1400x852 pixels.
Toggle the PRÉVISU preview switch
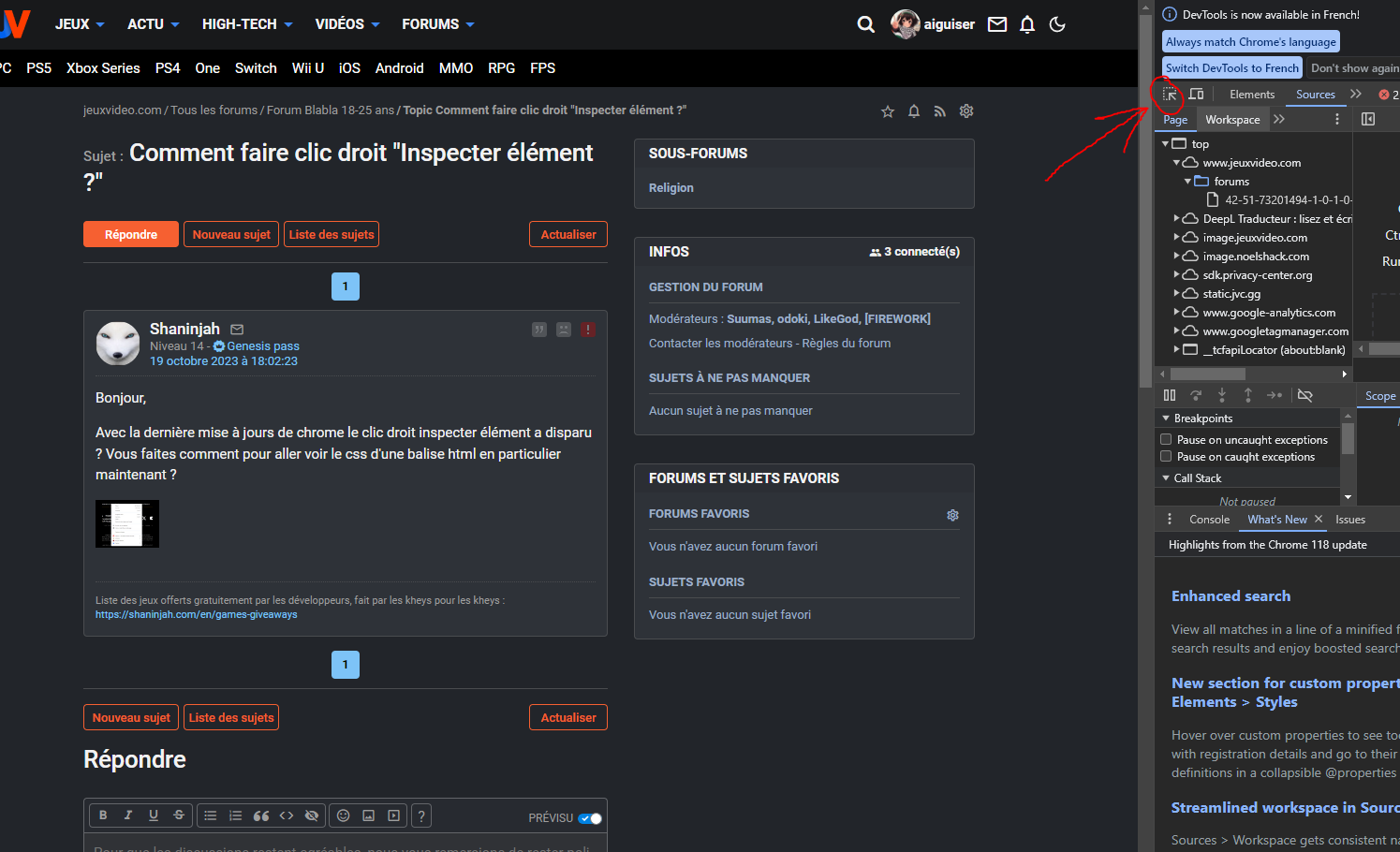click(590, 818)
